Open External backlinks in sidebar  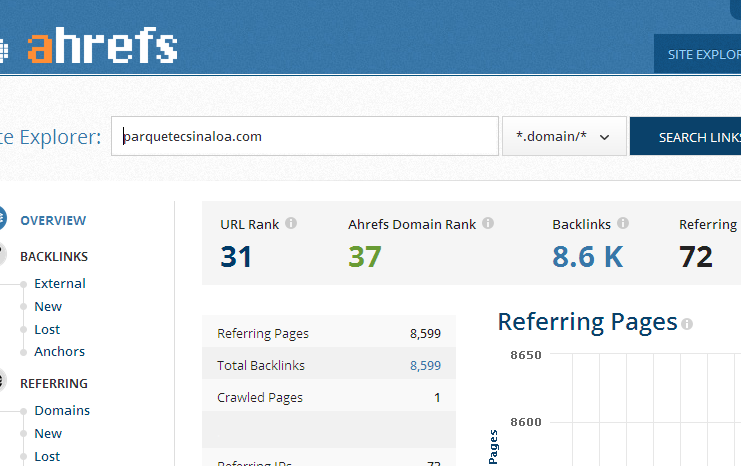coord(60,284)
